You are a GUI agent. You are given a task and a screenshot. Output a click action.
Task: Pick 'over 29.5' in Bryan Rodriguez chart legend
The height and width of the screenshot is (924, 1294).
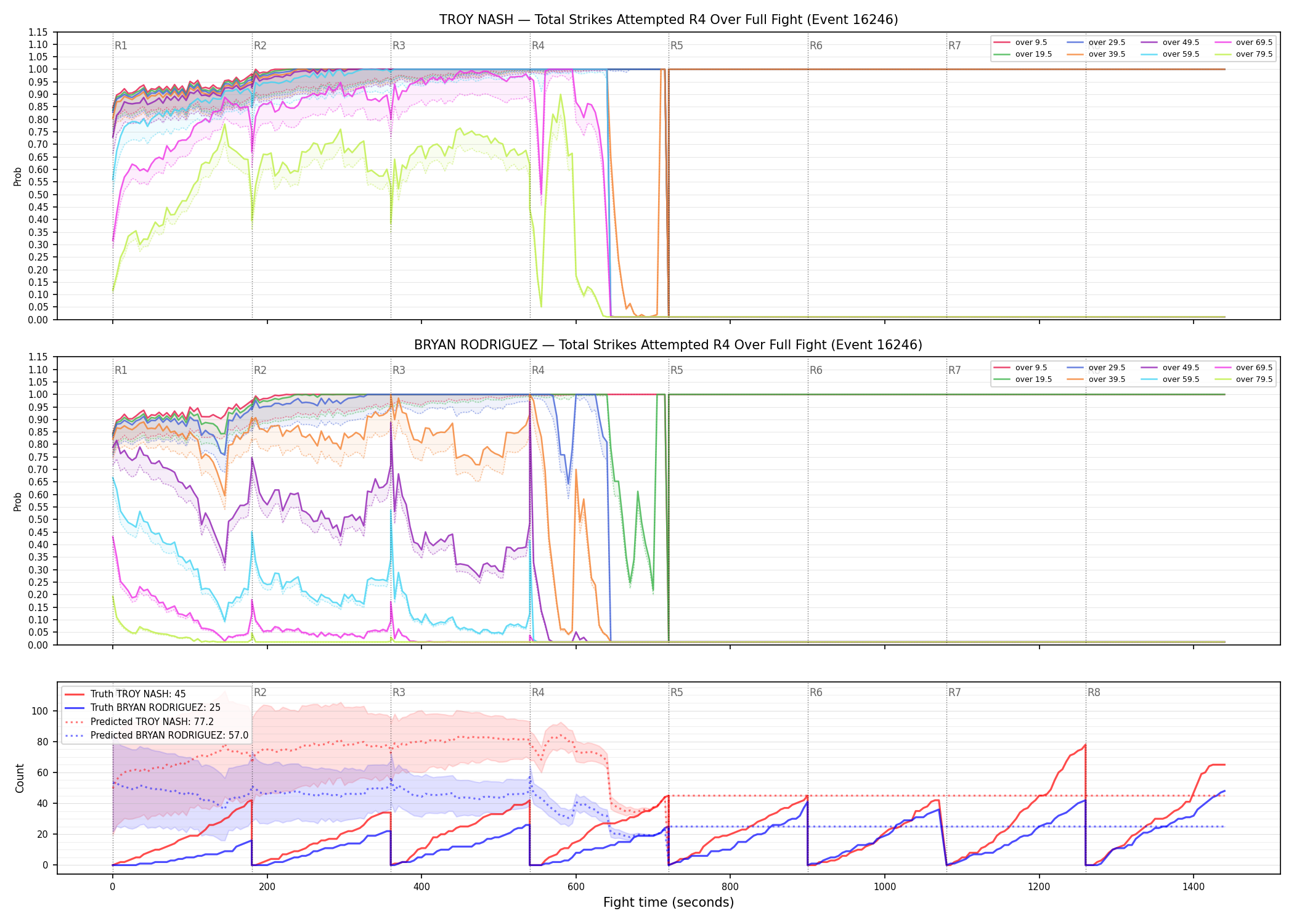point(1096,368)
